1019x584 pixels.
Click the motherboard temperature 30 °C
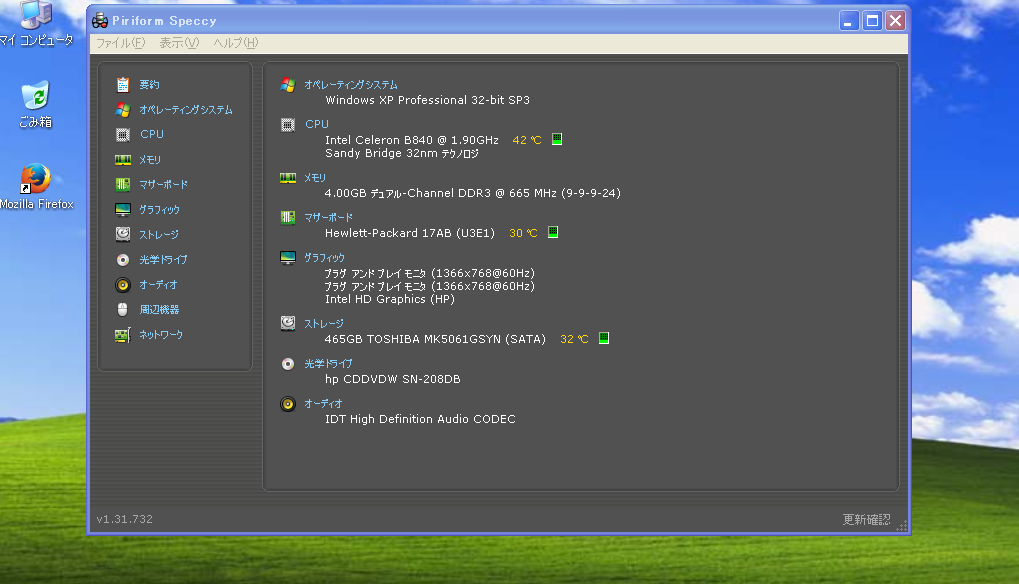pyautogui.click(x=523, y=233)
